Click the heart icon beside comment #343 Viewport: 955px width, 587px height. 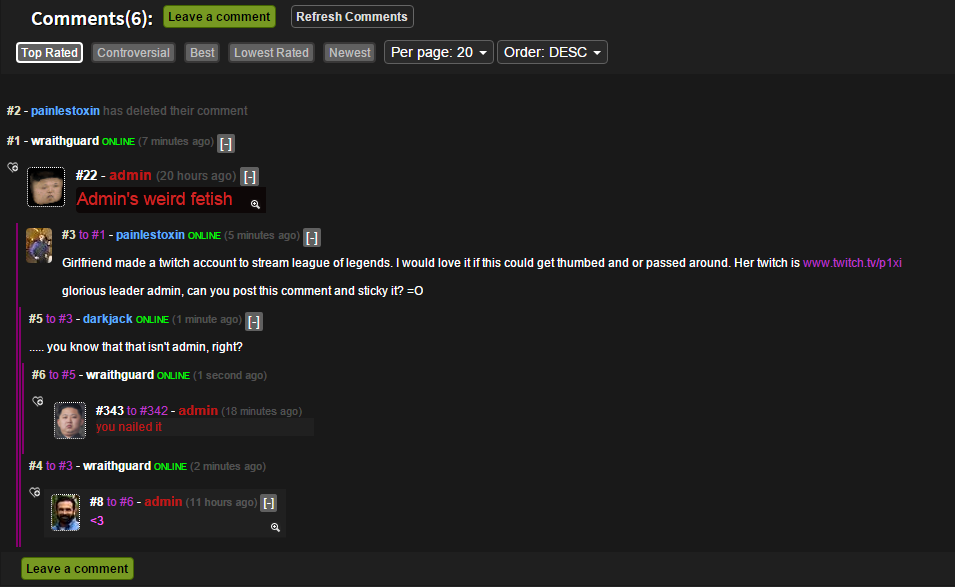coord(38,401)
